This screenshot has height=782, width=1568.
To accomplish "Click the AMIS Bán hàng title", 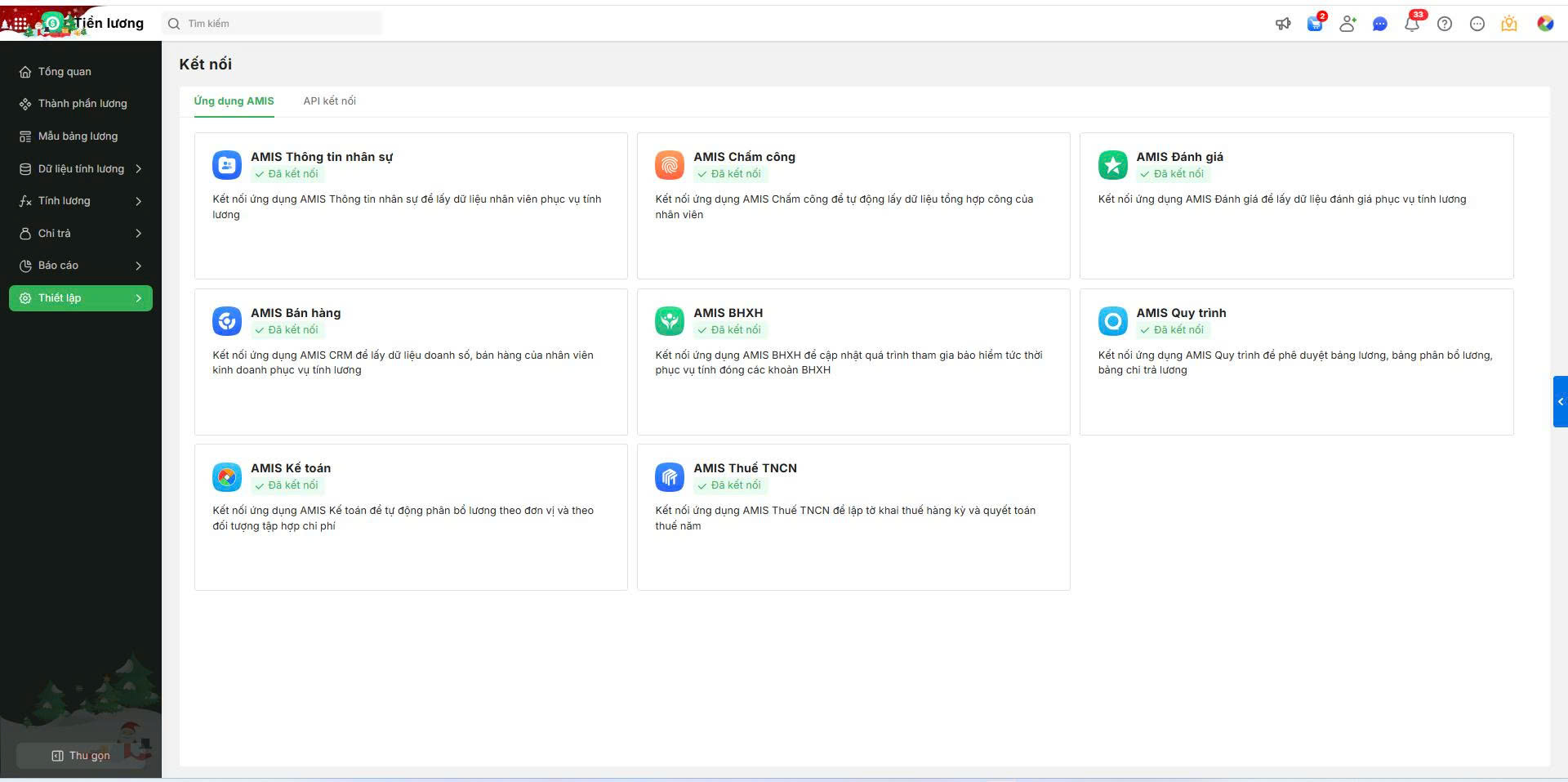I will (296, 313).
